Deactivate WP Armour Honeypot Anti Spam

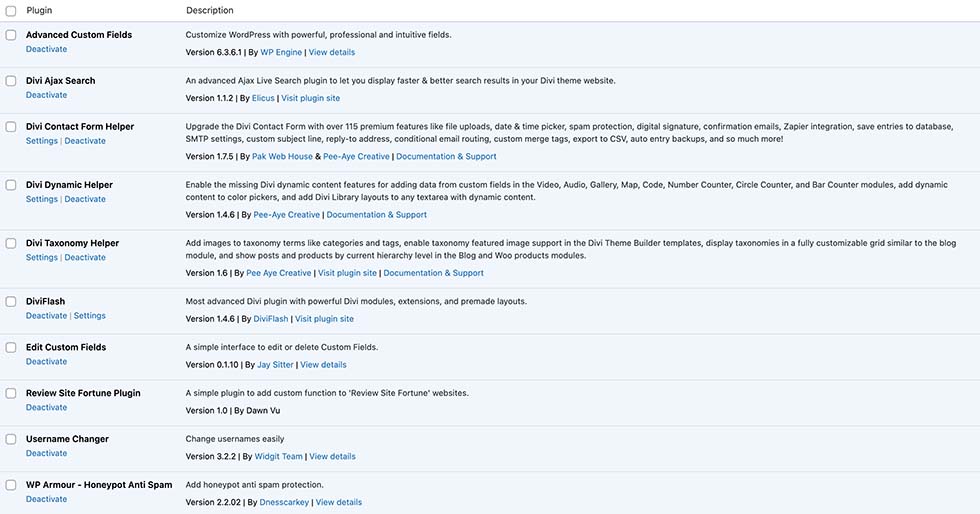pyautogui.click(x=46, y=499)
